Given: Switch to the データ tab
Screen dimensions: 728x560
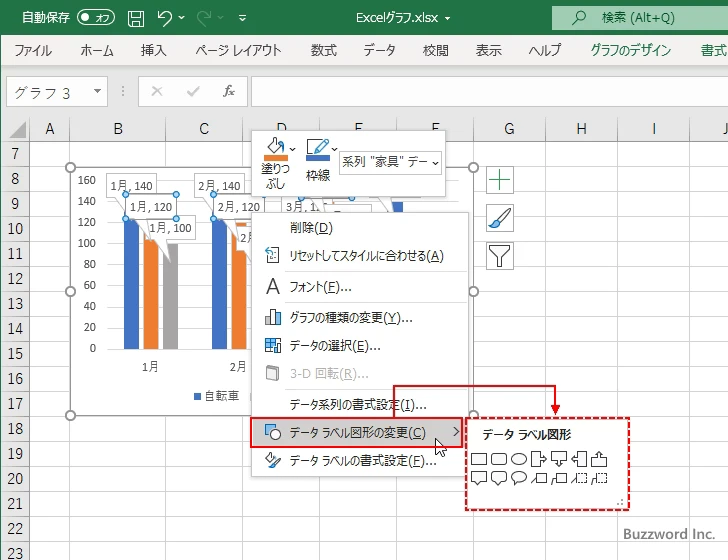Looking at the screenshot, I should pos(379,50).
